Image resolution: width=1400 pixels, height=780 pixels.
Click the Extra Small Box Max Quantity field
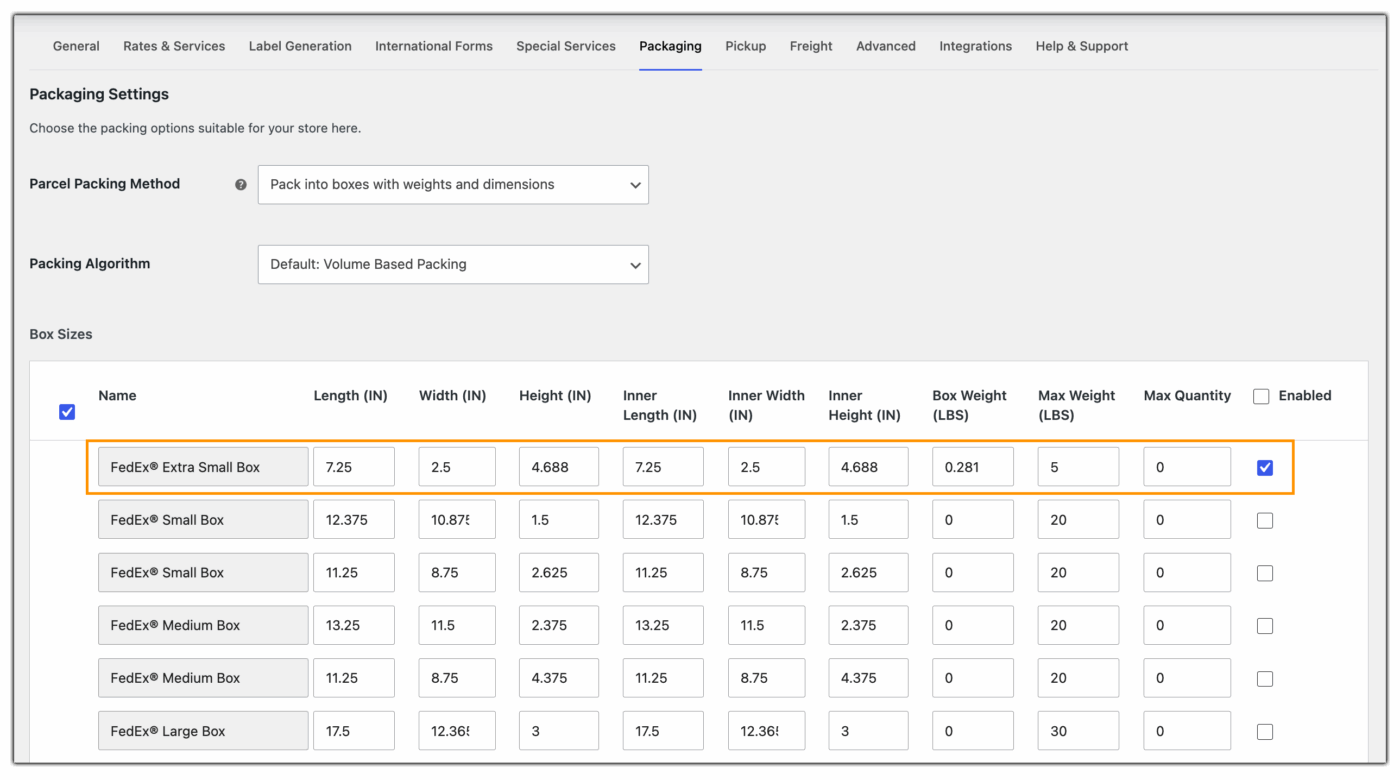pyautogui.click(x=1187, y=467)
